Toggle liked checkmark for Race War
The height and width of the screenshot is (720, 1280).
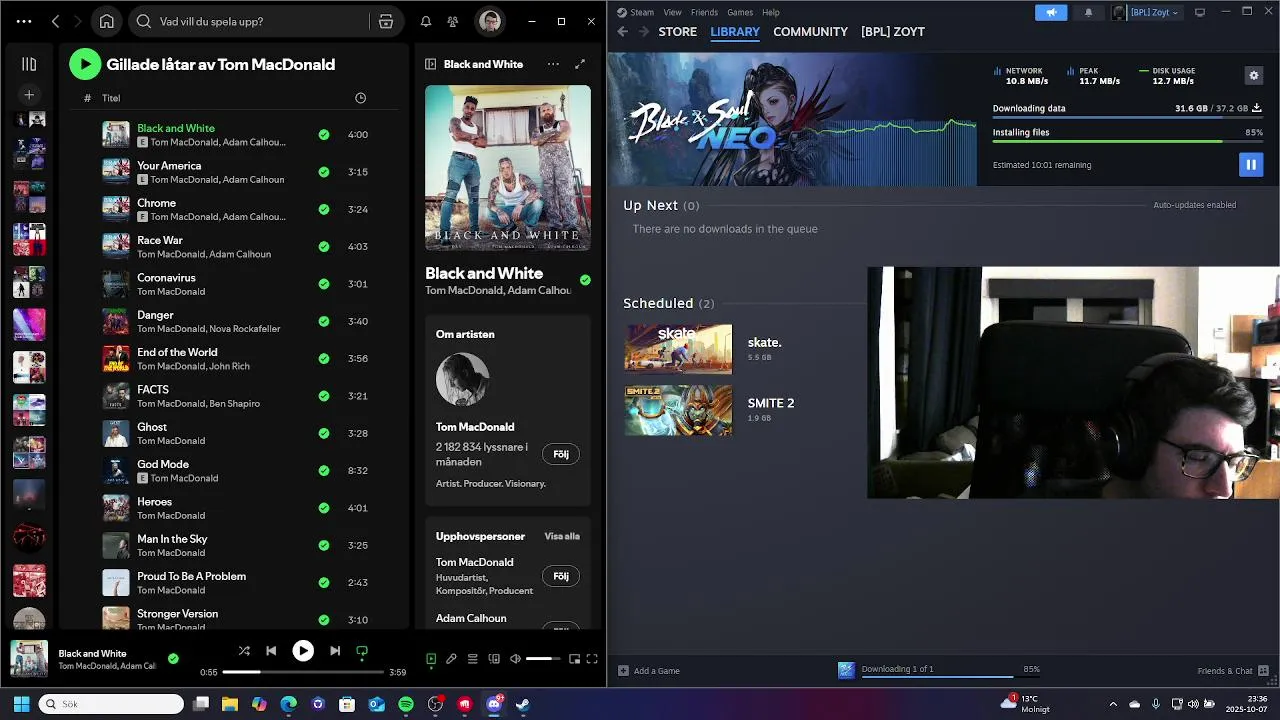(x=324, y=246)
